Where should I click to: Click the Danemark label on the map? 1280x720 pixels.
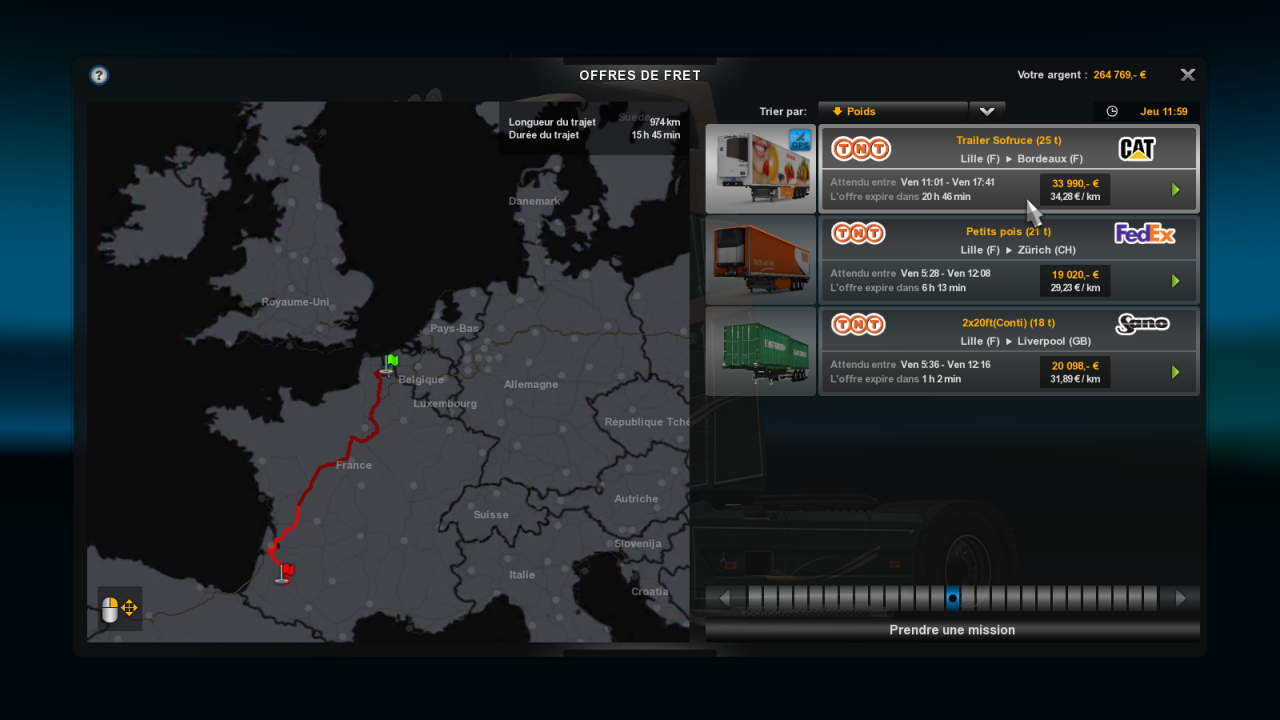534,201
